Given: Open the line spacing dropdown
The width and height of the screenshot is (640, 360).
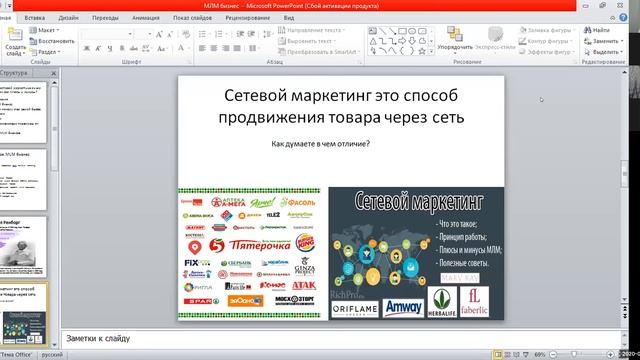Looking at the screenshot, I should 268,34.
